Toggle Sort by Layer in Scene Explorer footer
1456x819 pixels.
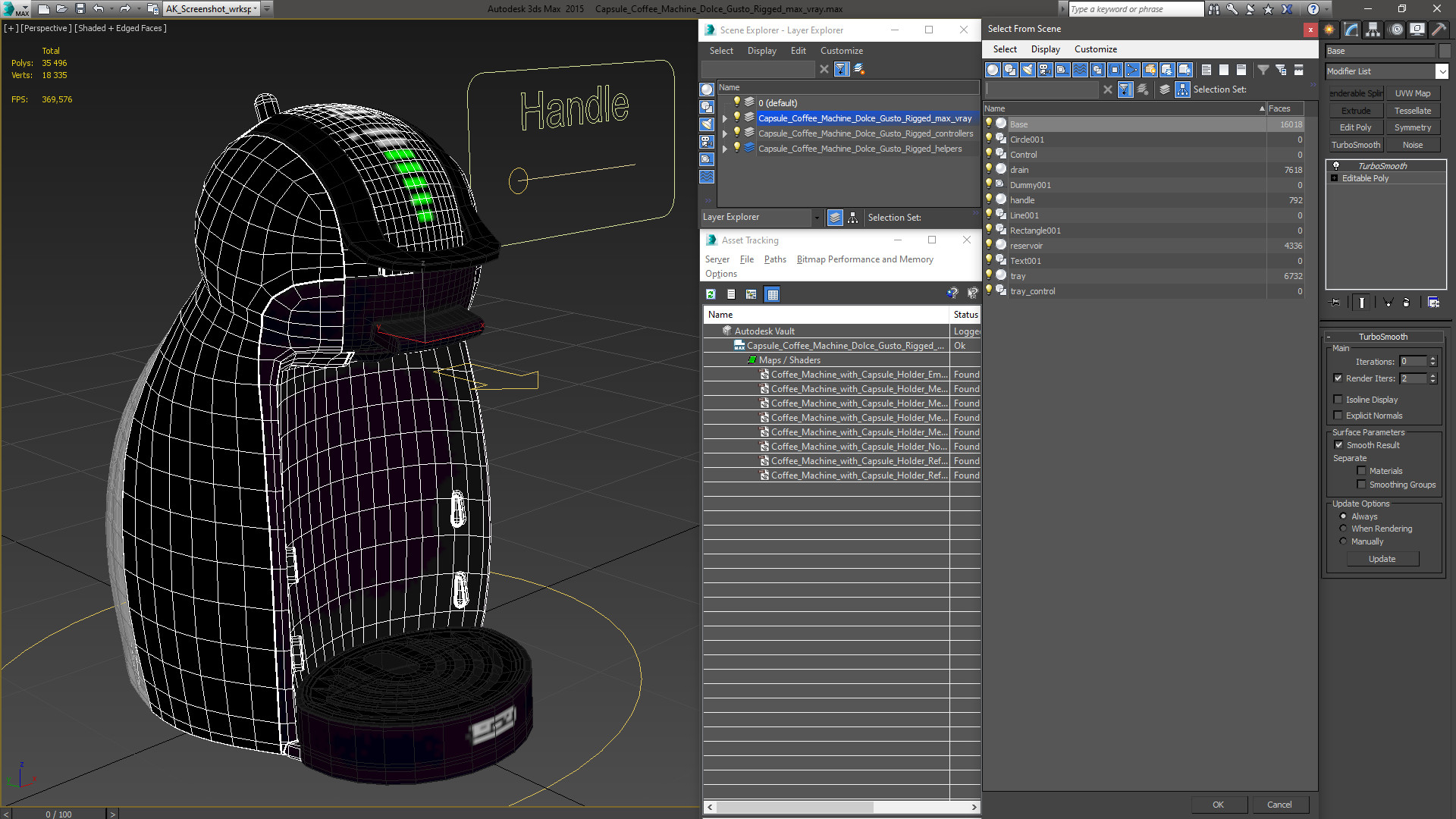(835, 218)
